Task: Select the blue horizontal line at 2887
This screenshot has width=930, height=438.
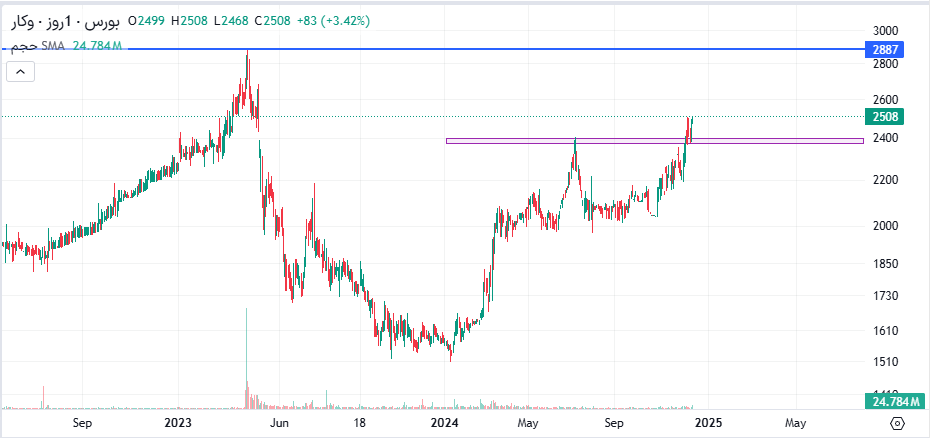Action: [433, 49]
